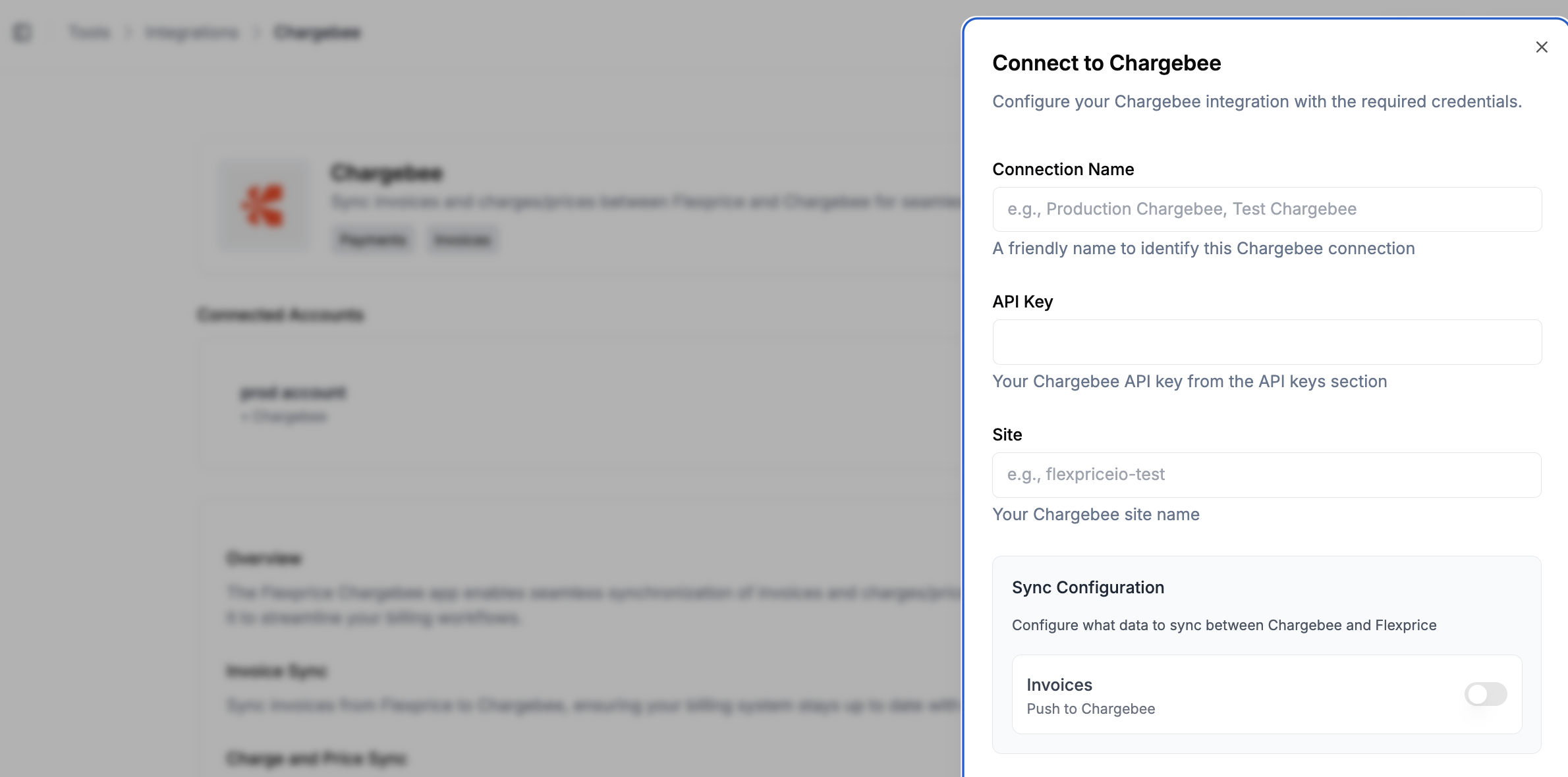Click inside the API Key field
Viewport: 1568px width, 777px height.
click(x=1266, y=342)
